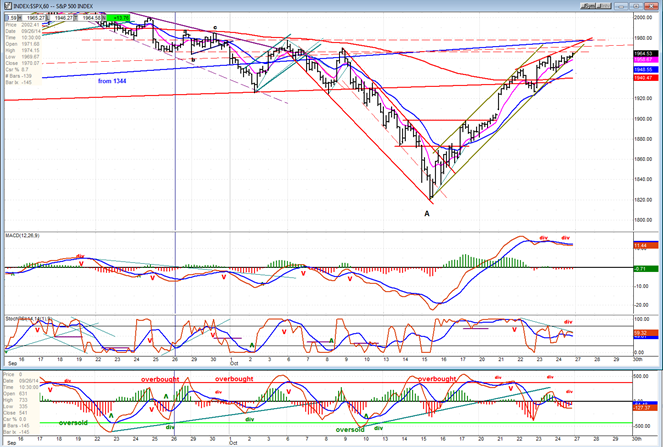Click the green MACD histogram tag -0.71
The width and height of the screenshot is (663, 447).
(x=645, y=269)
